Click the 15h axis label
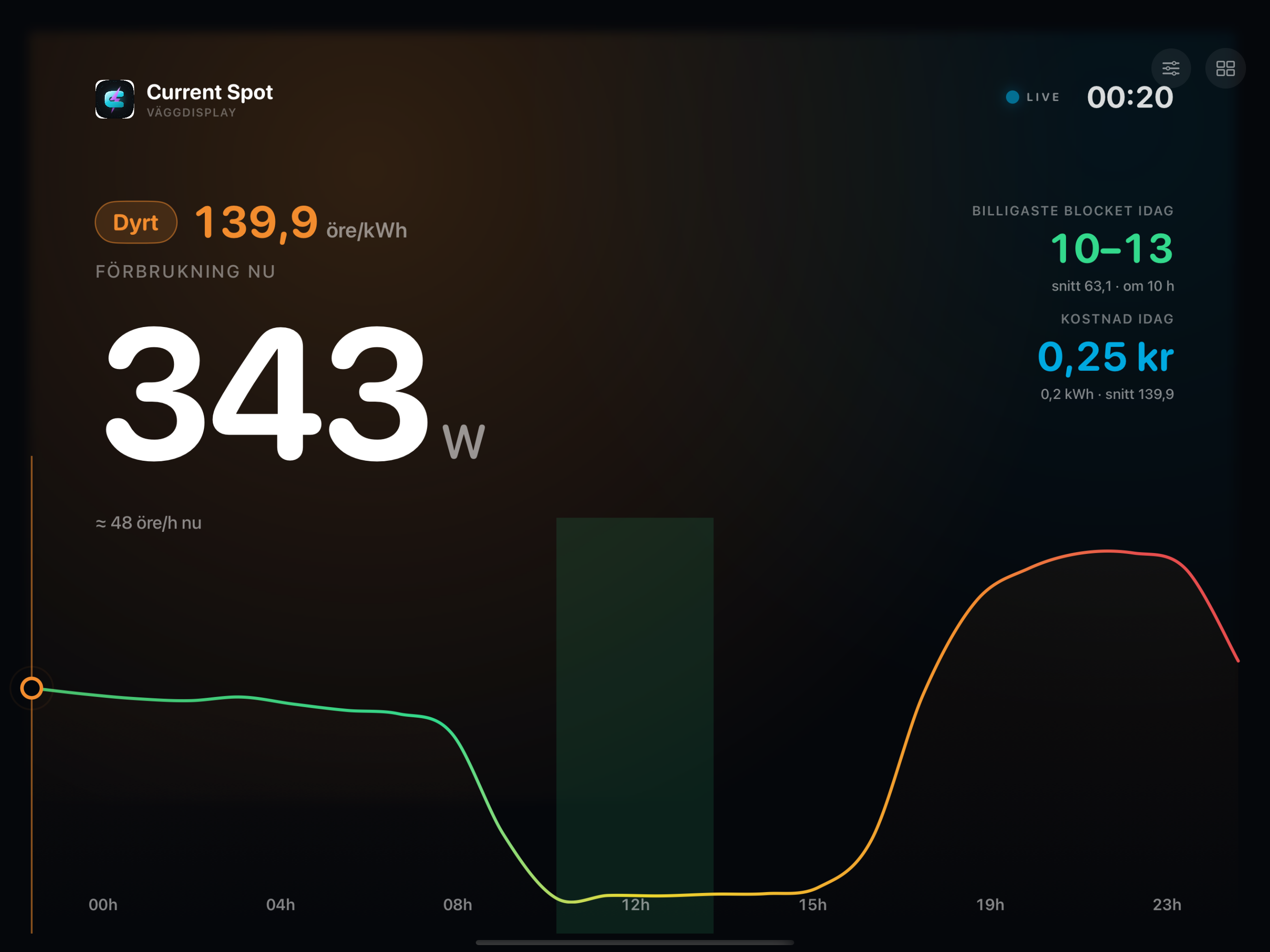This screenshot has width=1270, height=952. pyautogui.click(x=812, y=905)
